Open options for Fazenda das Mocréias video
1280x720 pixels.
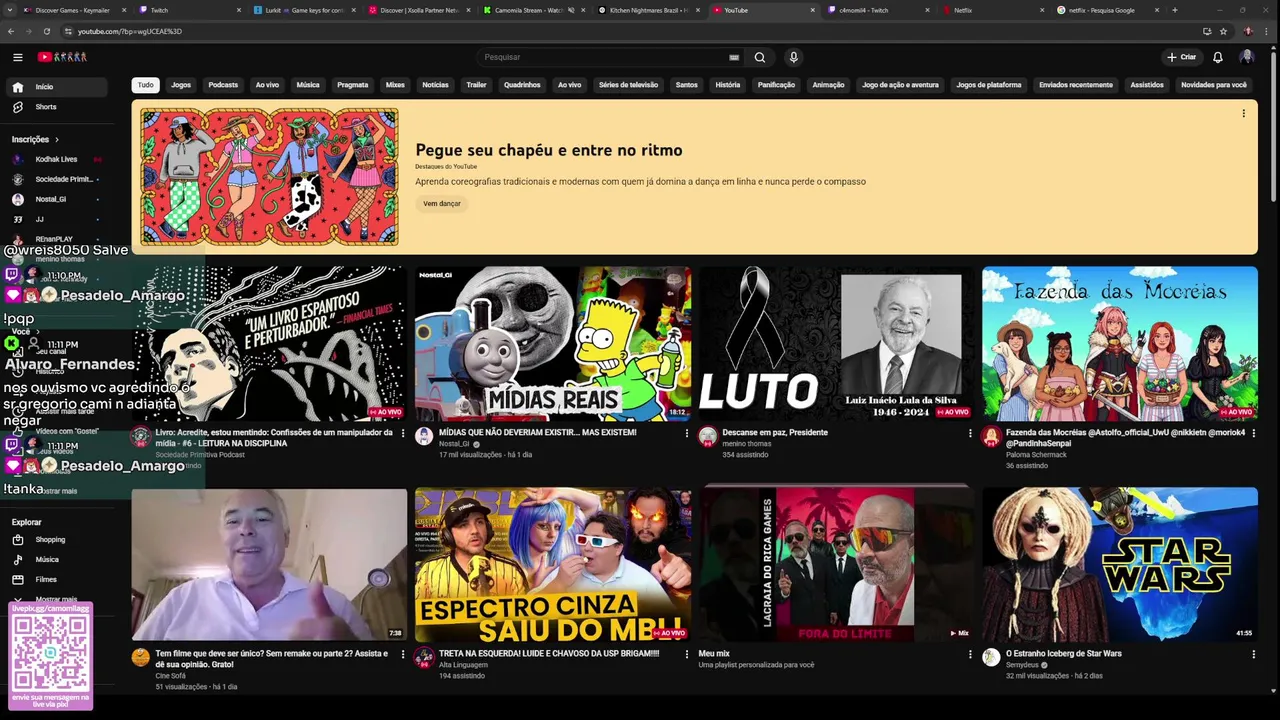pyautogui.click(x=1253, y=433)
